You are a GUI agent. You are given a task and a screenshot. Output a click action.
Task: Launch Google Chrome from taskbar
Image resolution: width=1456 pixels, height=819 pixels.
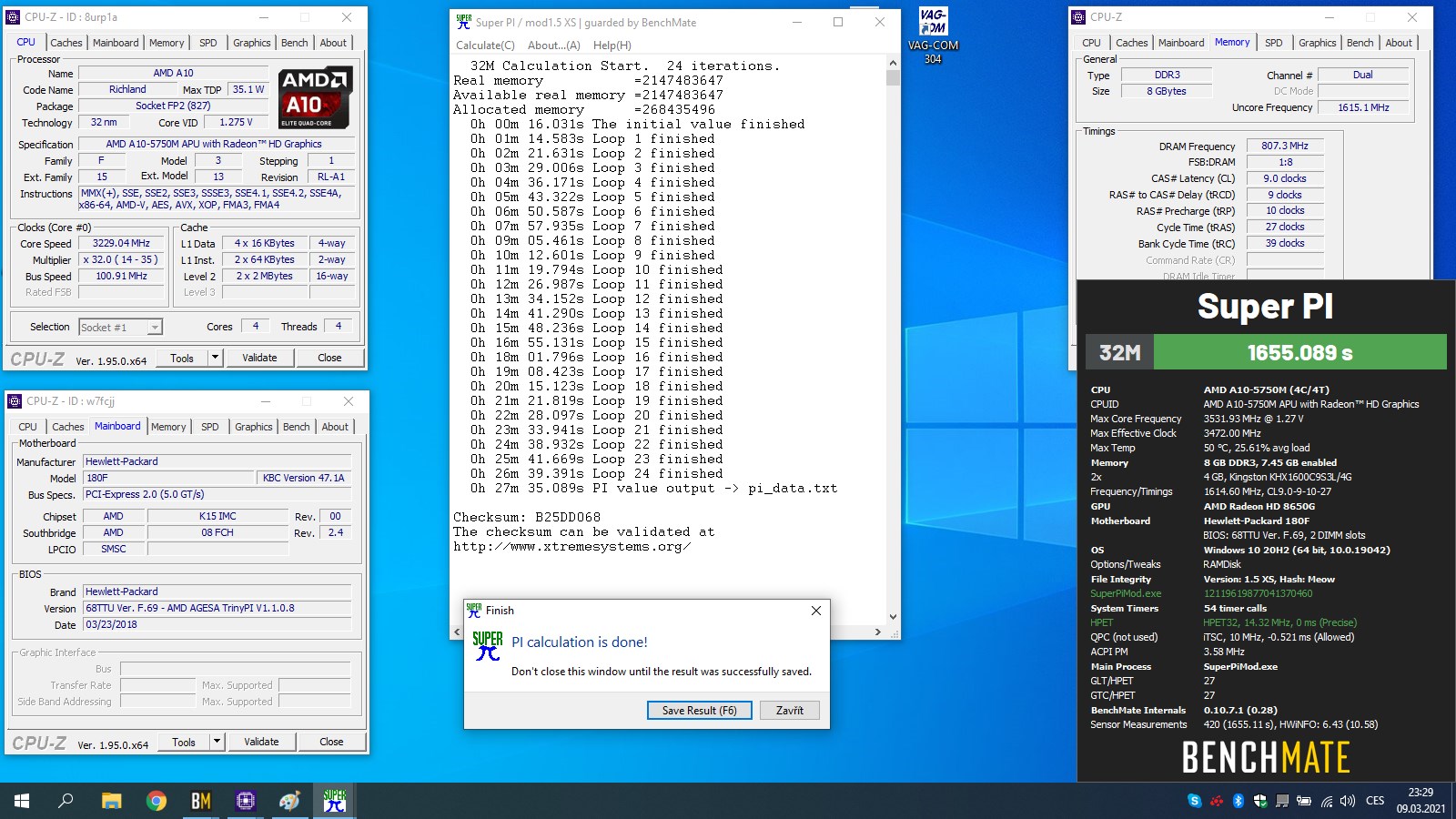pos(157,801)
